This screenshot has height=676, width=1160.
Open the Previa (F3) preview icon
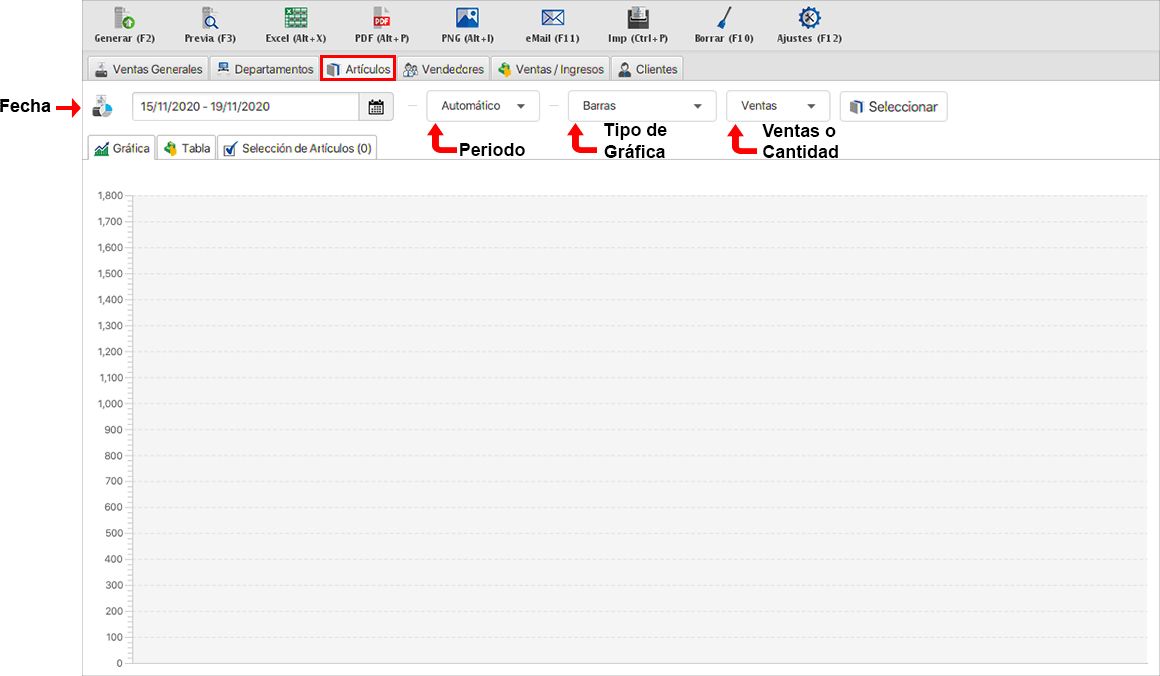(x=210, y=18)
